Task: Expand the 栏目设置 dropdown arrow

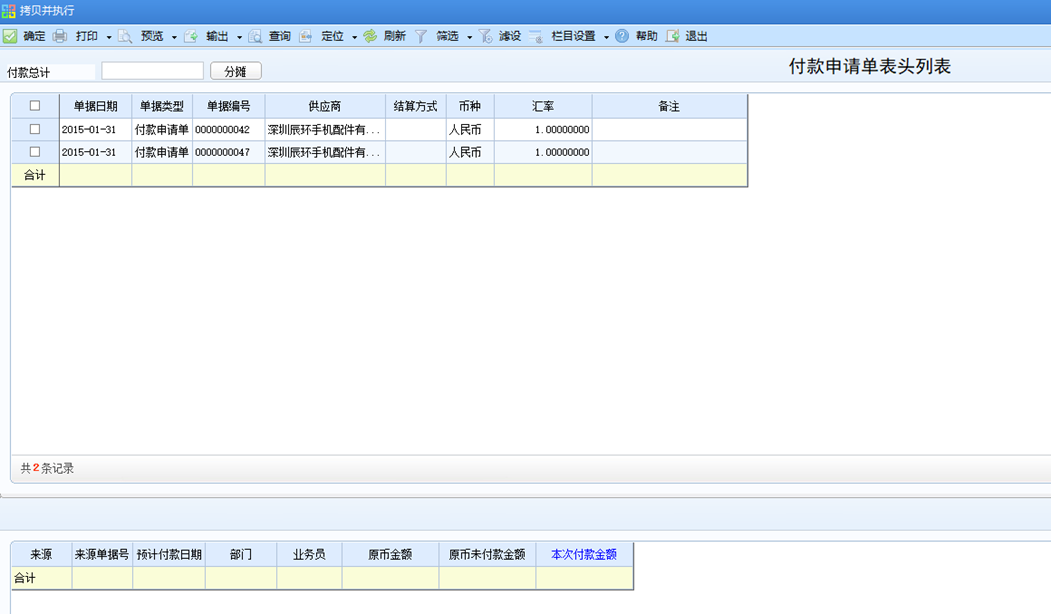Action: [x=606, y=38]
